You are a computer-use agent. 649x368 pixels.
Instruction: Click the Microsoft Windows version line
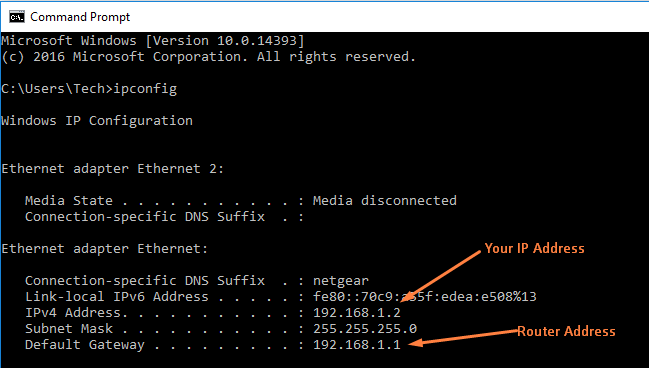click(x=153, y=41)
